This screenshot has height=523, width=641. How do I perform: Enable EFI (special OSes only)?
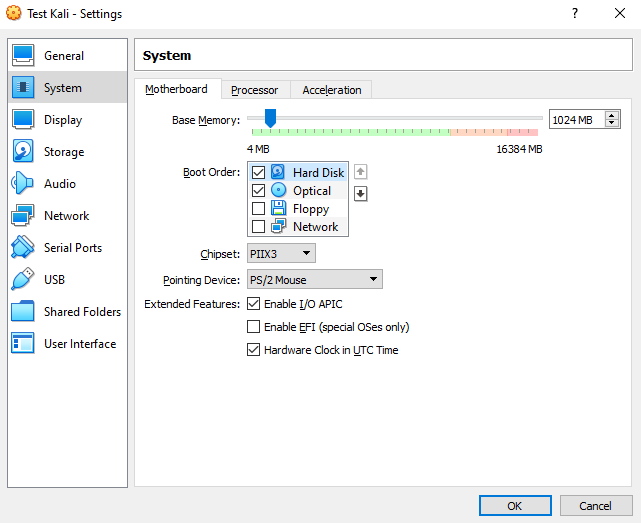tap(254, 327)
